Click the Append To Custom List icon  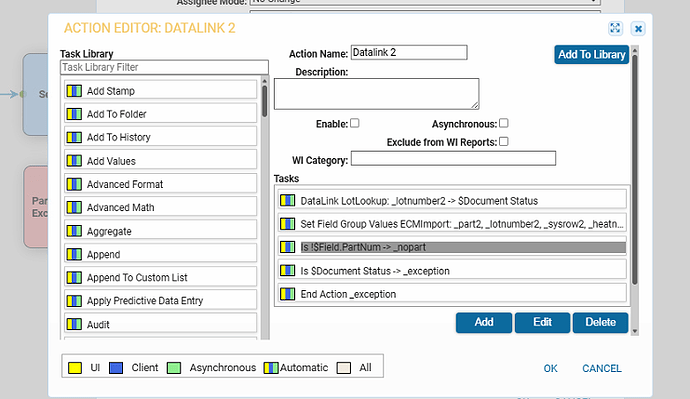point(74,278)
